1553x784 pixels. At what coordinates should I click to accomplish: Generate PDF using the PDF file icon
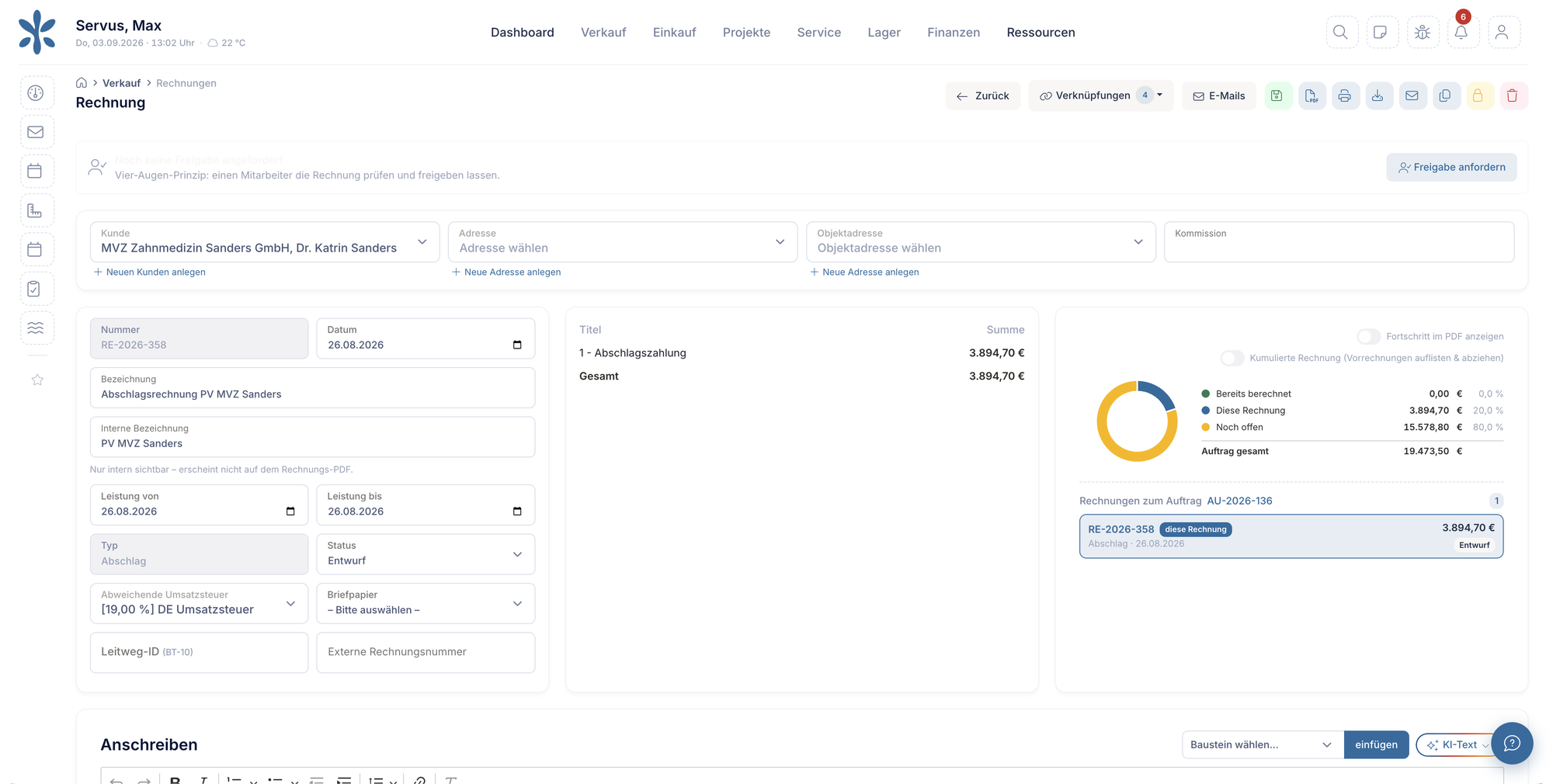pyautogui.click(x=1312, y=95)
